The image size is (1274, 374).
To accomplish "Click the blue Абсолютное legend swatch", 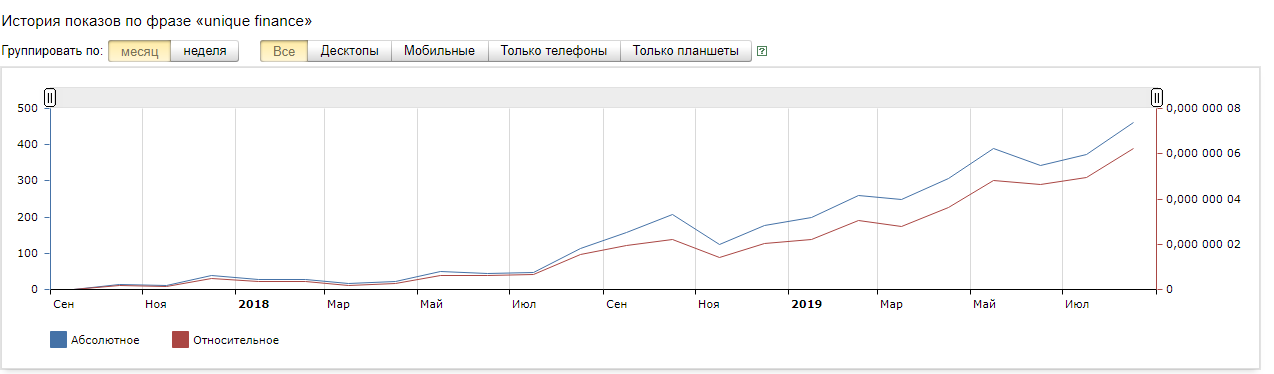I will coord(58,340).
